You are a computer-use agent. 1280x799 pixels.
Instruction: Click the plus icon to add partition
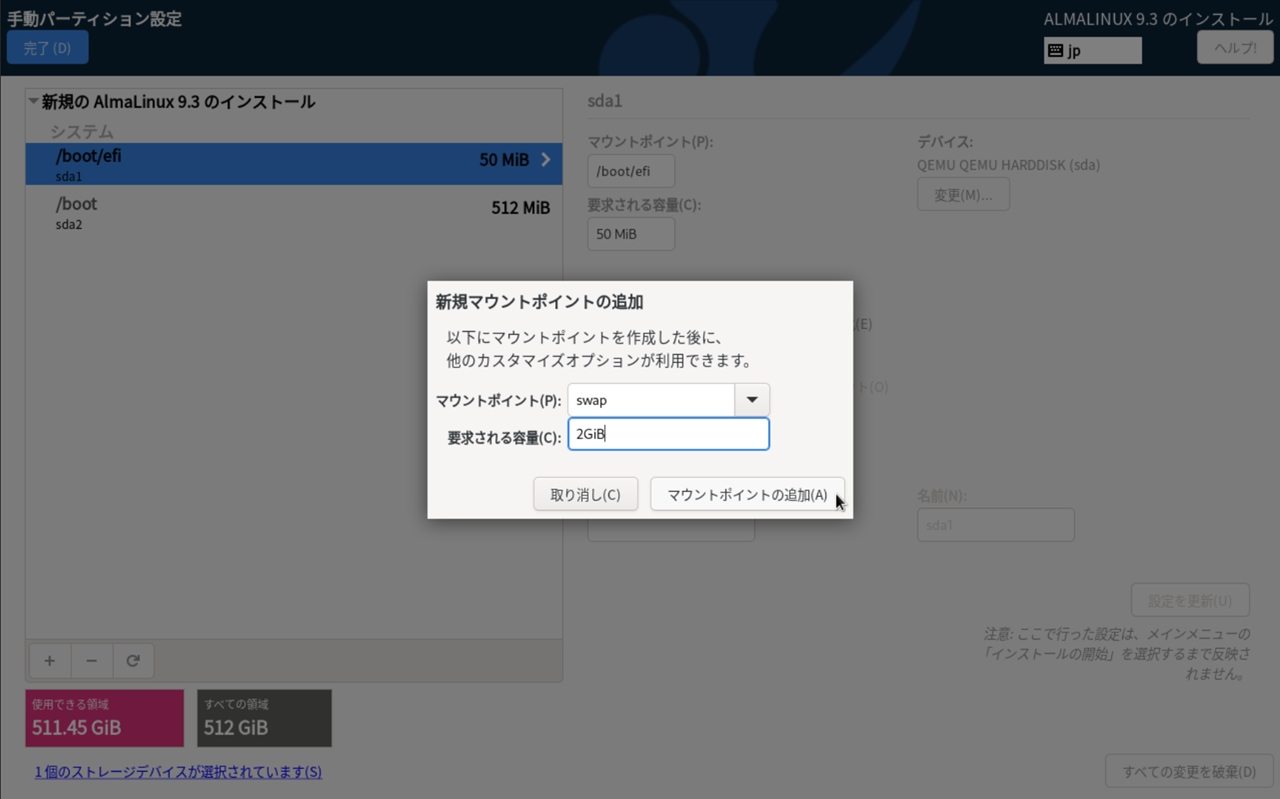pyautogui.click(x=49, y=661)
